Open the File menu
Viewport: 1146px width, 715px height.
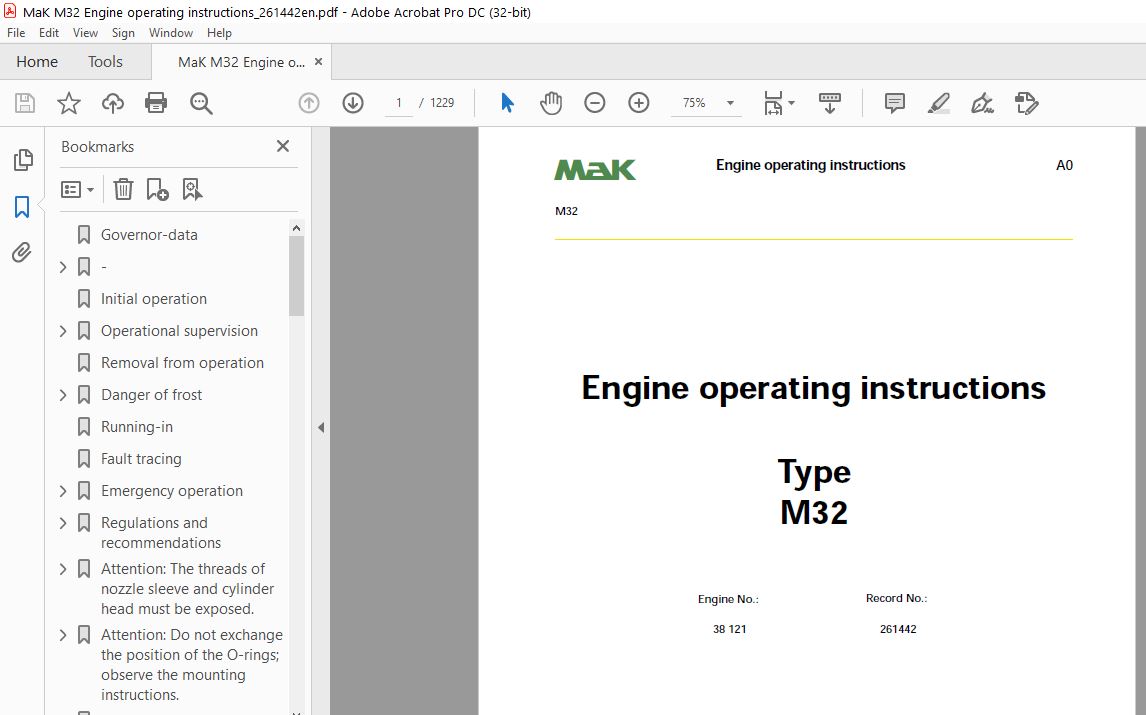(16, 33)
